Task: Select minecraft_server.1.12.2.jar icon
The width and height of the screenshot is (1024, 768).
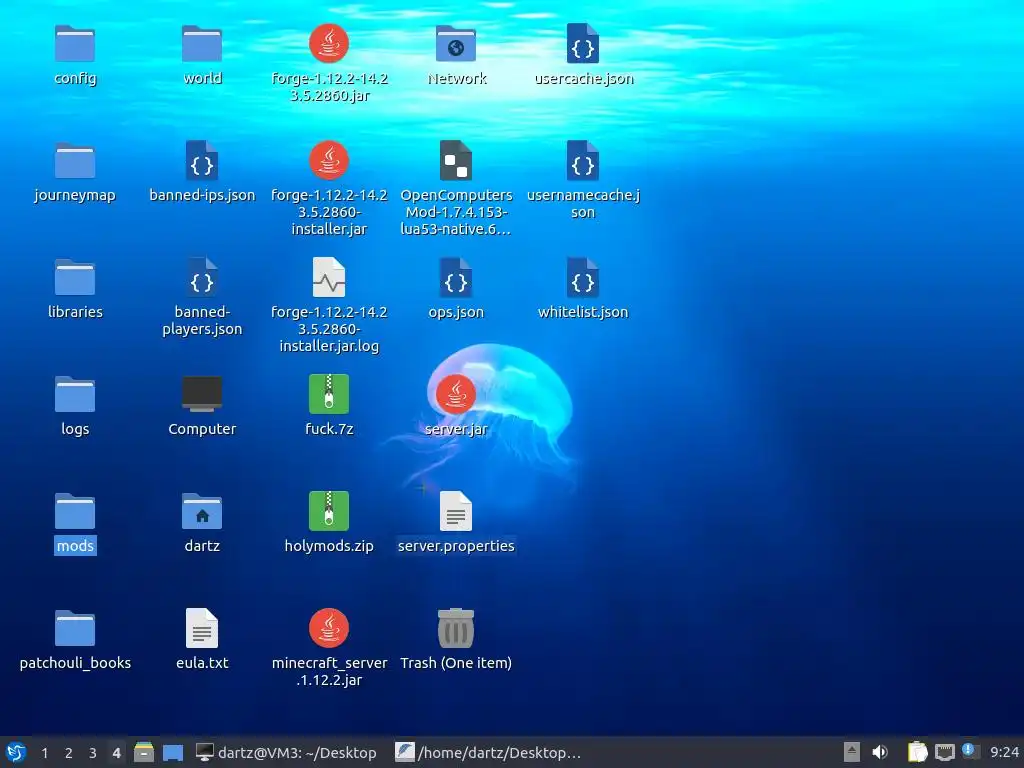Action: pyautogui.click(x=329, y=628)
